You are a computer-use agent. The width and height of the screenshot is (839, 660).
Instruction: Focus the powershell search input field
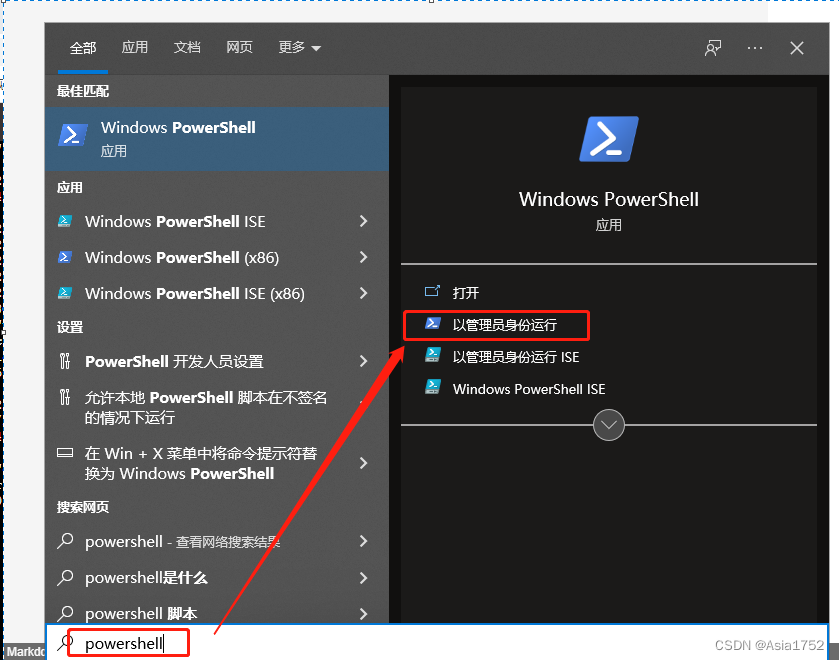[x=437, y=642]
